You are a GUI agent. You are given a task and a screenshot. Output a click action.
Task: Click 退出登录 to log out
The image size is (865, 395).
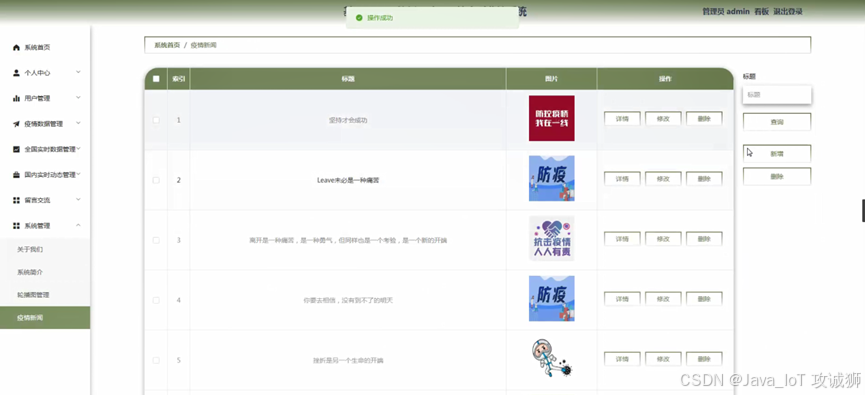[788, 12]
